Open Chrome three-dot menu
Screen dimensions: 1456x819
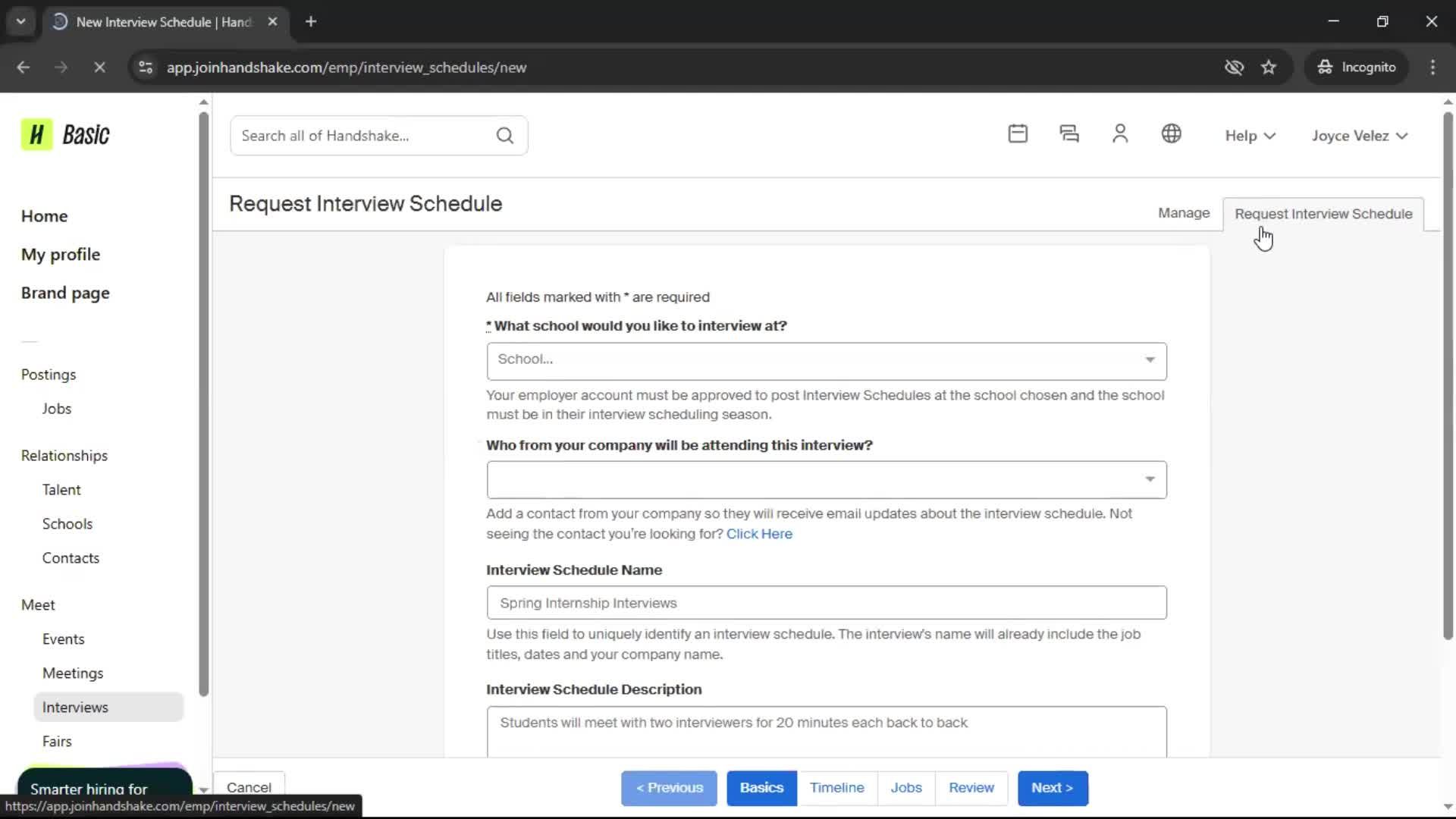pos(1432,67)
